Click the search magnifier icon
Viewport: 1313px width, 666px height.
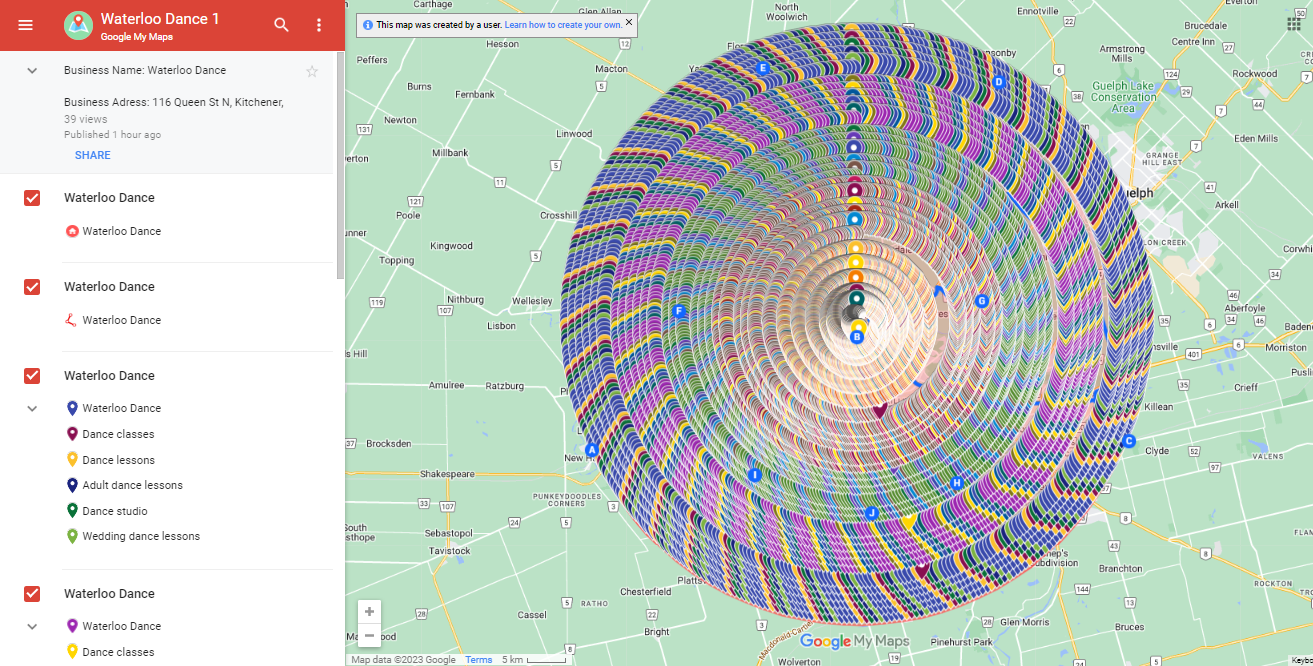[x=281, y=25]
